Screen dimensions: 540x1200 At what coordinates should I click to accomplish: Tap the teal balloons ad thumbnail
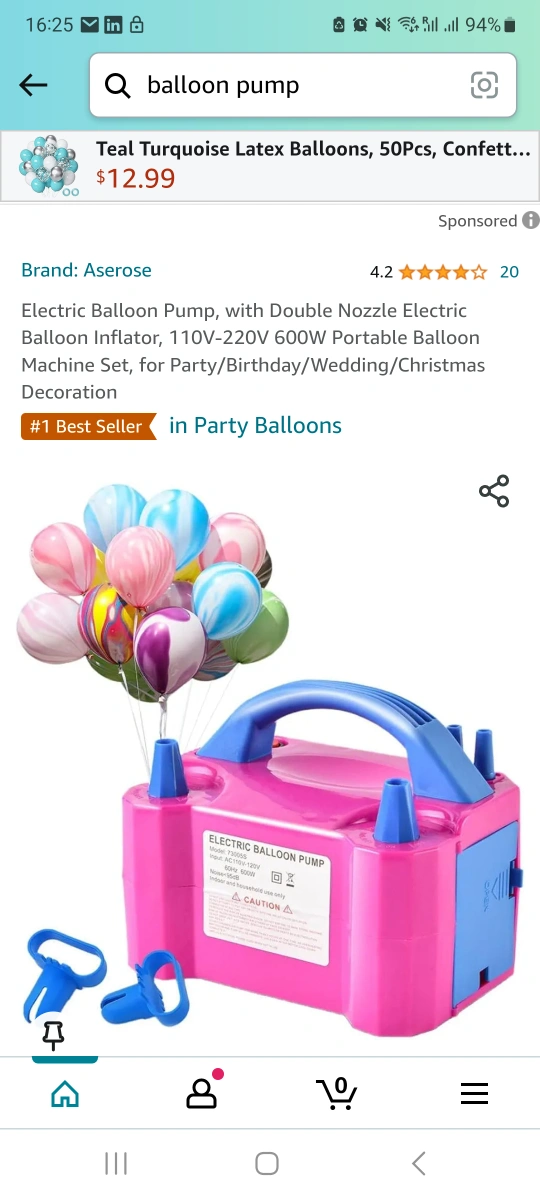pyautogui.click(x=50, y=166)
